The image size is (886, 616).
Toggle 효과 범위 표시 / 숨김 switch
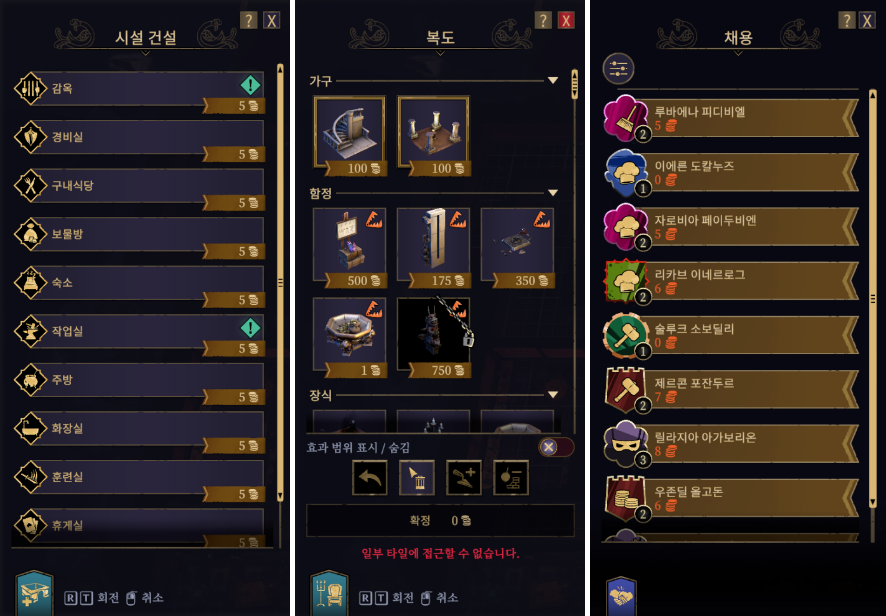point(556,448)
